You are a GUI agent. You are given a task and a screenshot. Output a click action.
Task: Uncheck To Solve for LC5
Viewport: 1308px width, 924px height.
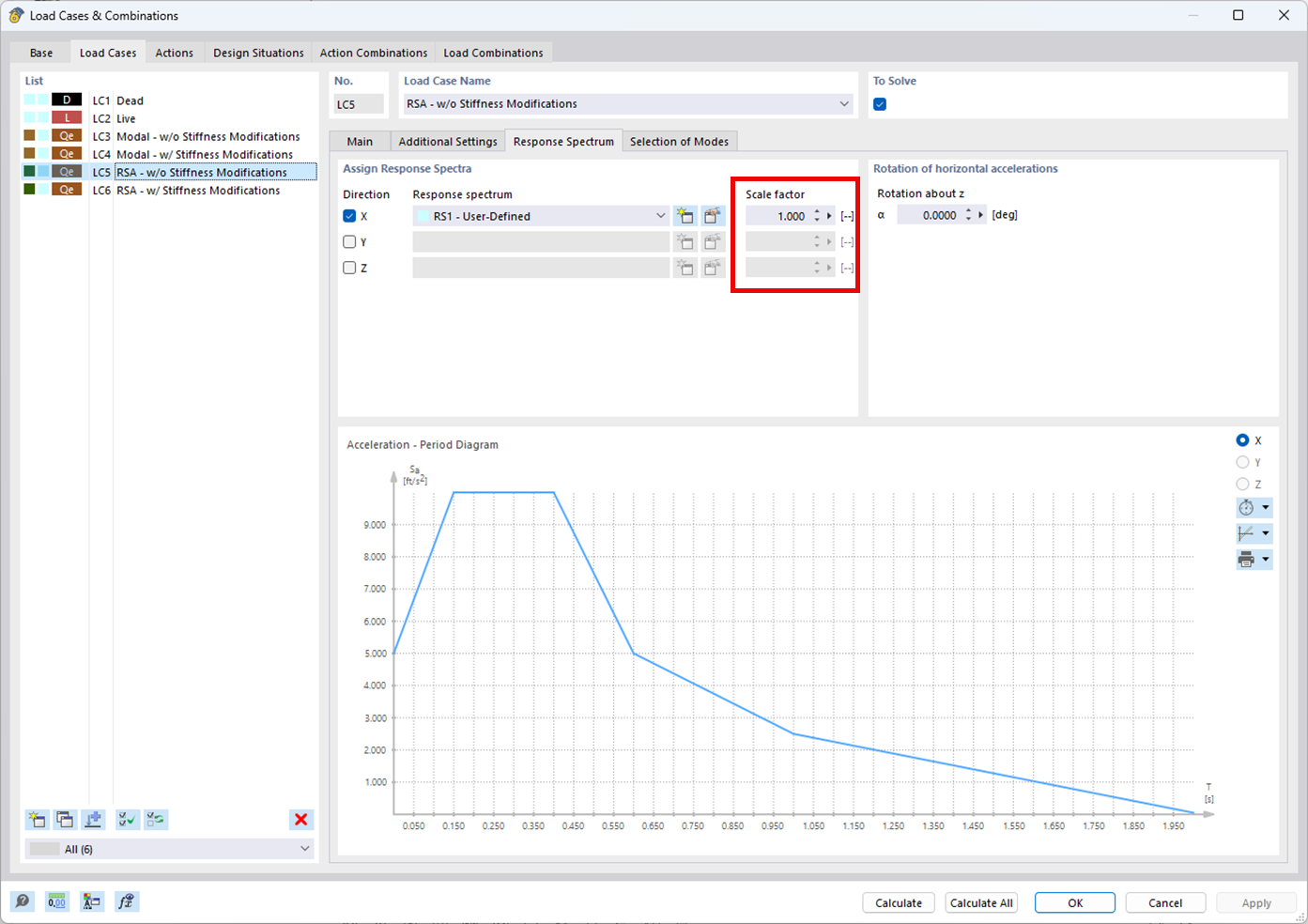click(x=879, y=104)
